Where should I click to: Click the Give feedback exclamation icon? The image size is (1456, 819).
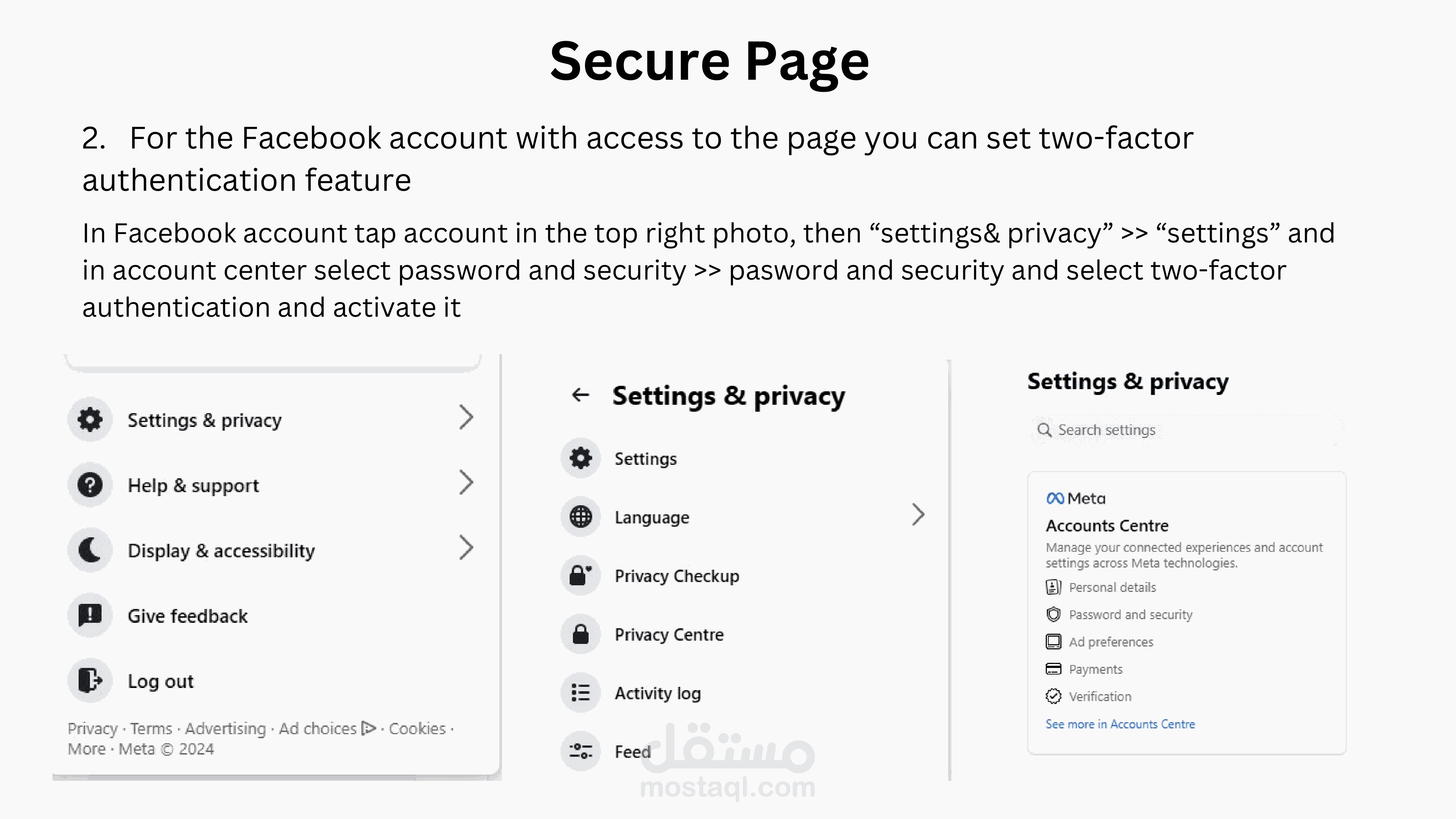pyautogui.click(x=90, y=615)
